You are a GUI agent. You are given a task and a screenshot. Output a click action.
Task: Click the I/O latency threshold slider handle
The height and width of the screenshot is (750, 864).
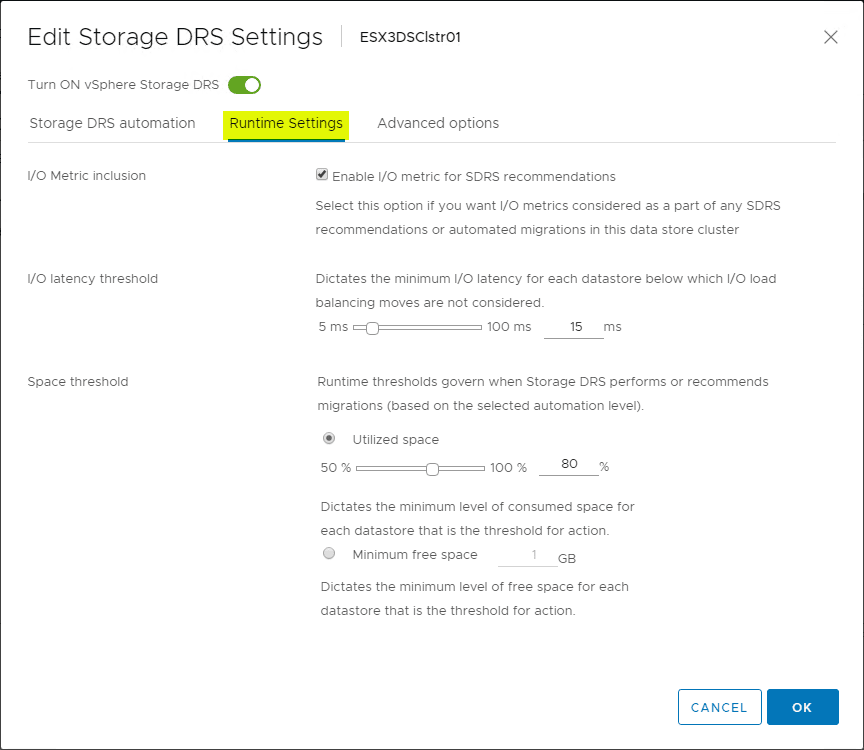(x=372, y=327)
